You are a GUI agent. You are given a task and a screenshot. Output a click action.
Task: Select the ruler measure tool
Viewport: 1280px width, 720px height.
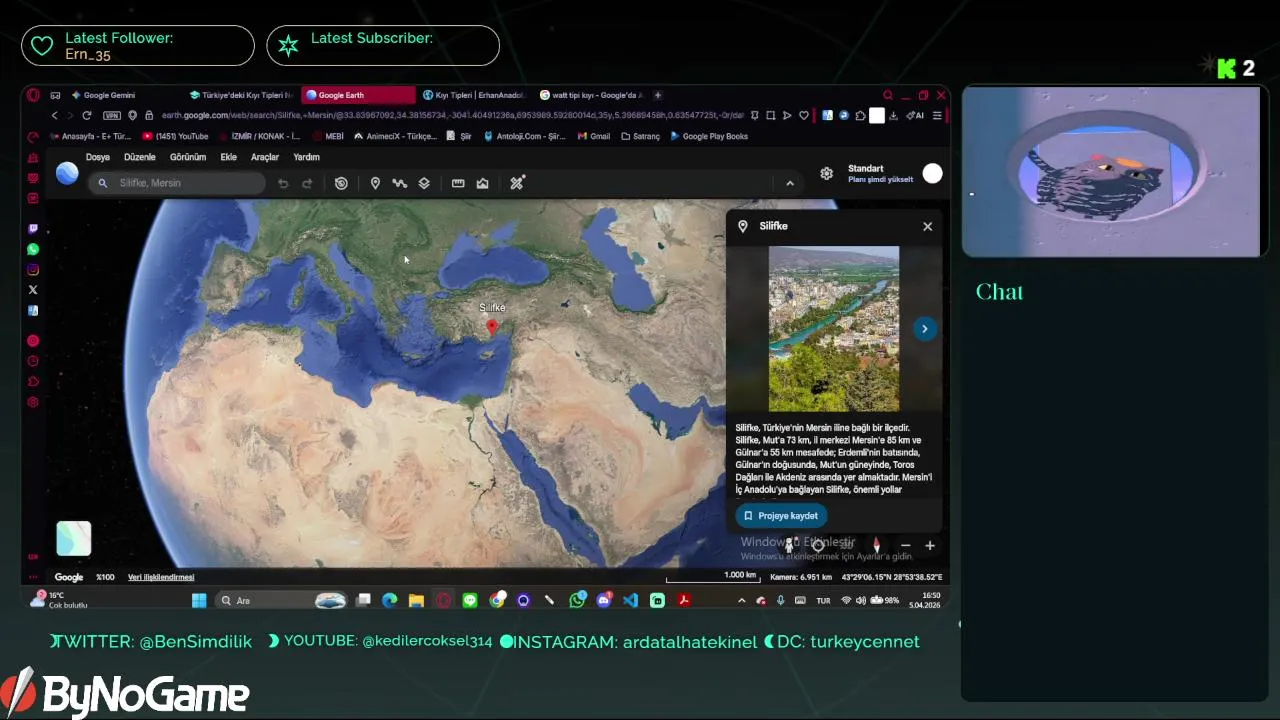coord(458,183)
